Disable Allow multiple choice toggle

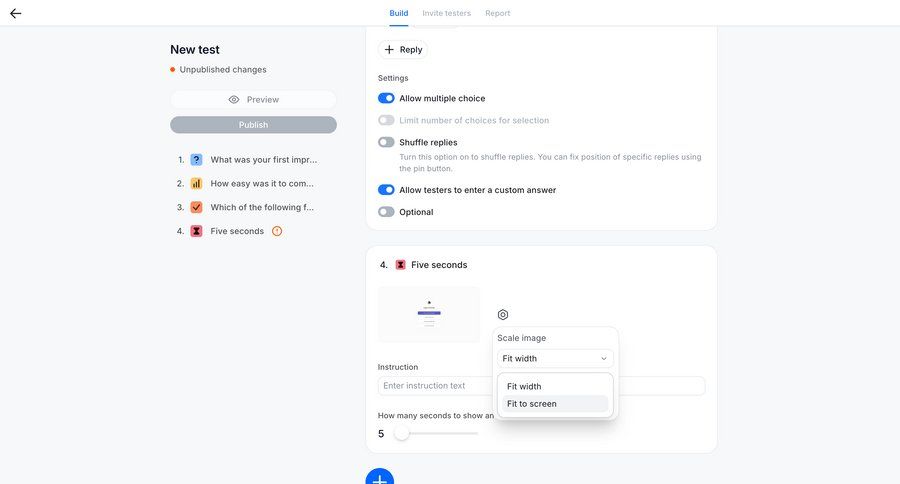coord(386,98)
